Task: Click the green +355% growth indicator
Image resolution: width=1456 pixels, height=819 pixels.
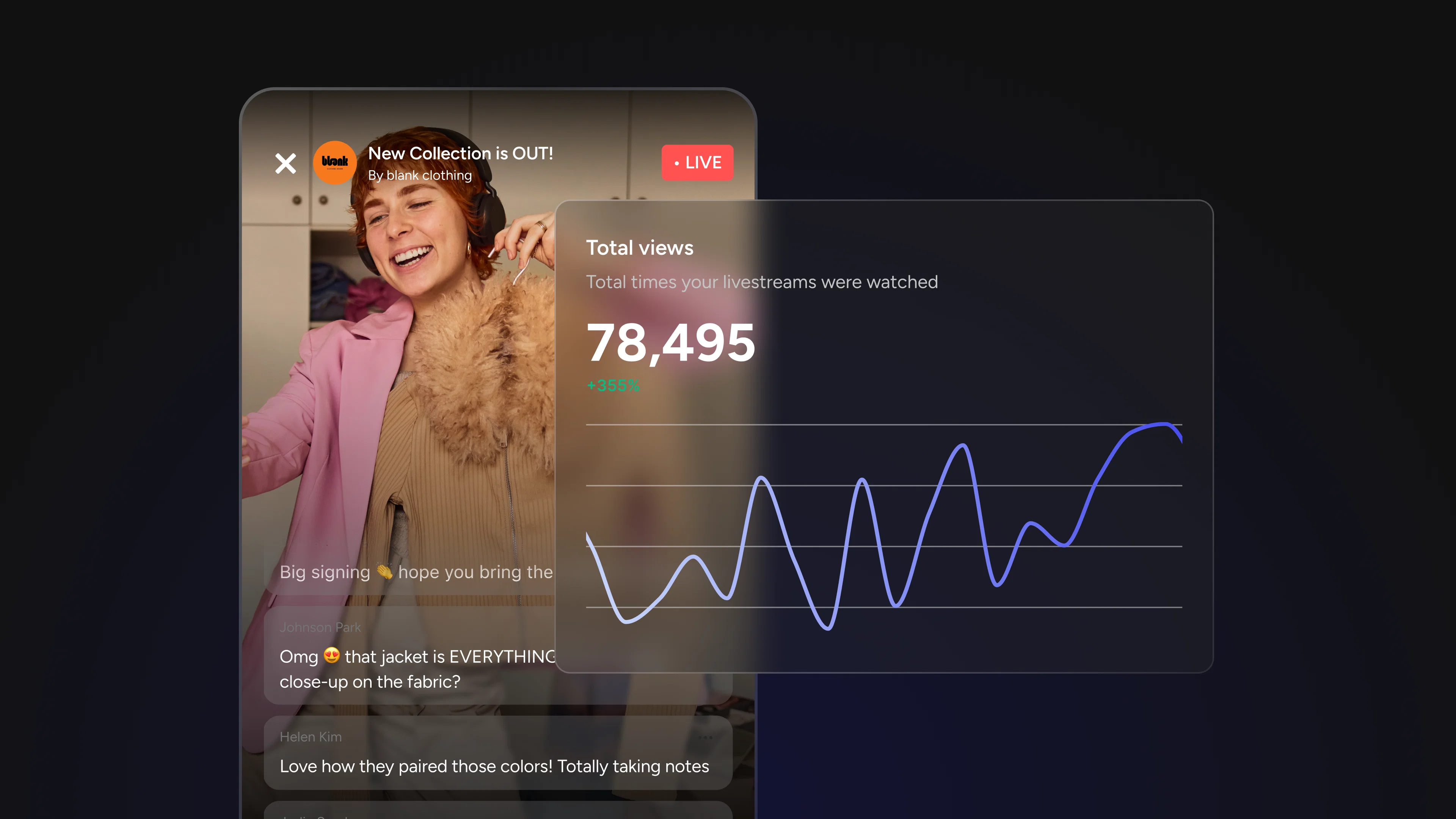Action: [613, 386]
